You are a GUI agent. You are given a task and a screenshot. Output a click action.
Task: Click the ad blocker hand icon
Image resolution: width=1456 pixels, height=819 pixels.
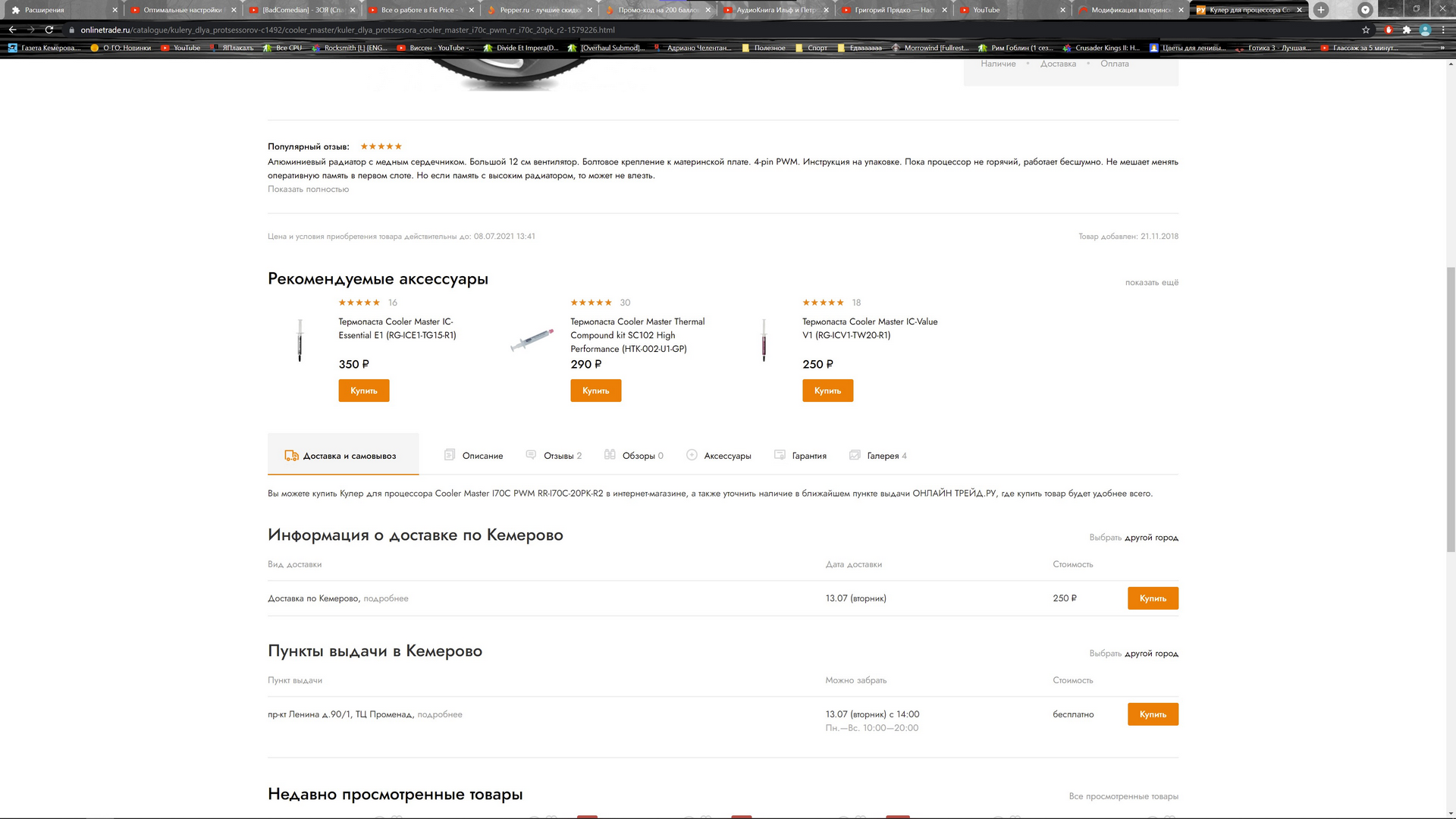point(1389,30)
